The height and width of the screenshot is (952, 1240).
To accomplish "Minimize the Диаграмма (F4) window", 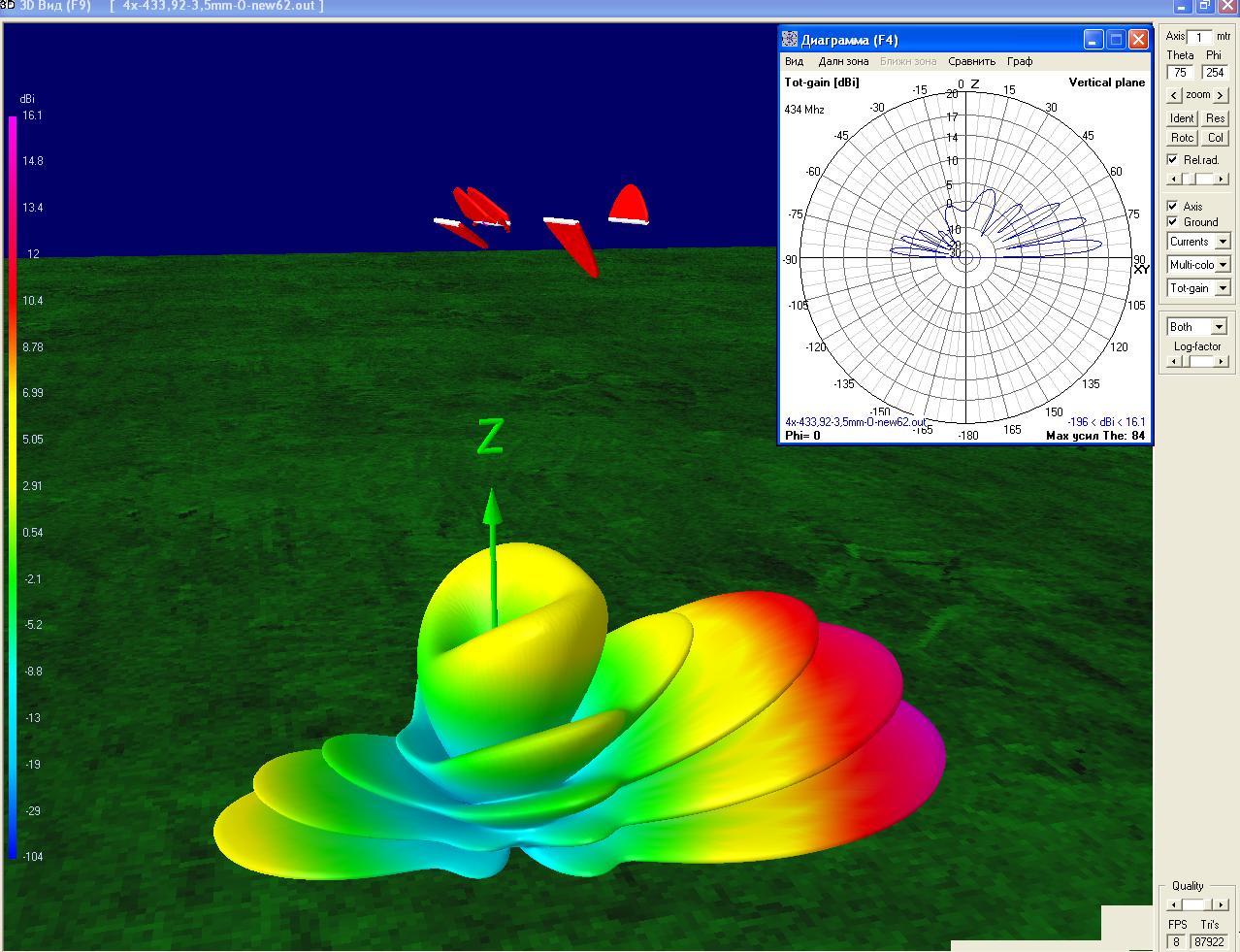I will [1093, 40].
